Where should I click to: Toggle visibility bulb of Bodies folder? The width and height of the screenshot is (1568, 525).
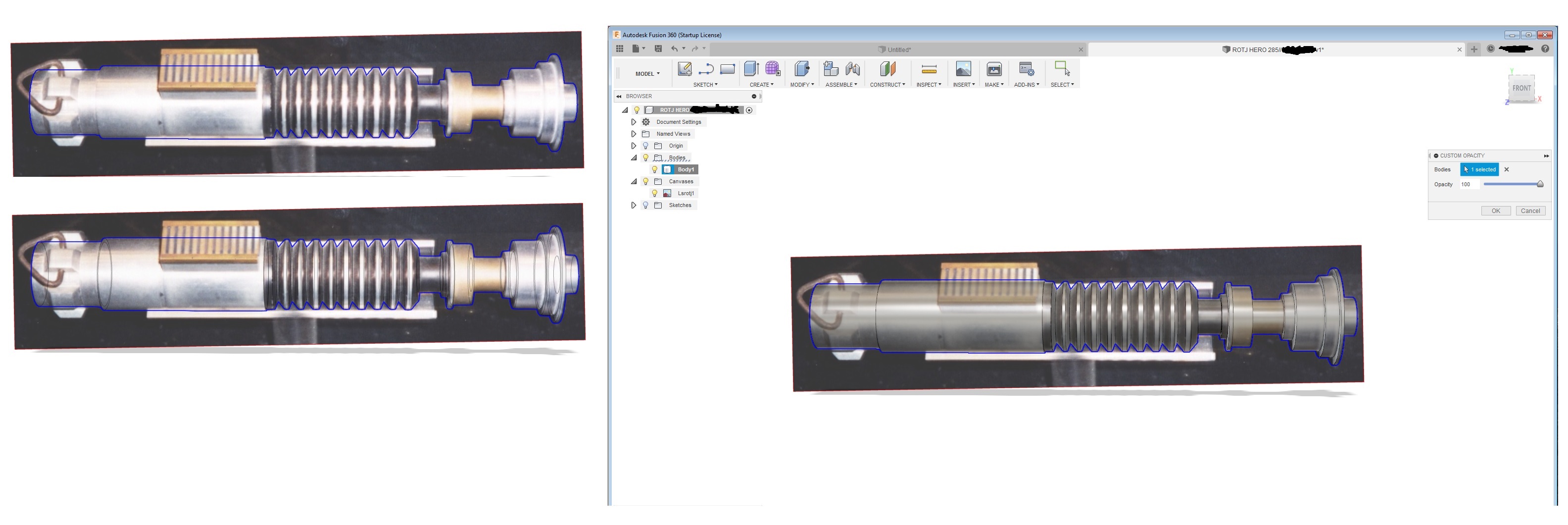(x=646, y=157)
